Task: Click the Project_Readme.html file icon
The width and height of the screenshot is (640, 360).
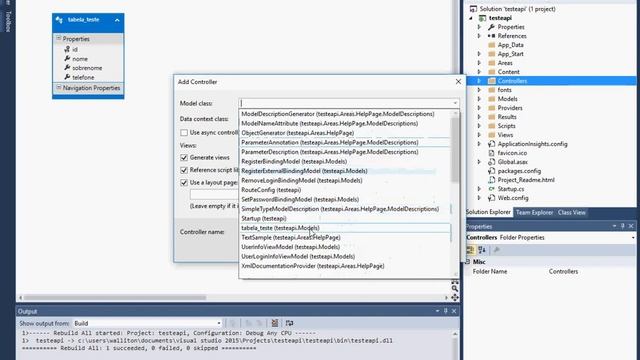Action: 491,180
